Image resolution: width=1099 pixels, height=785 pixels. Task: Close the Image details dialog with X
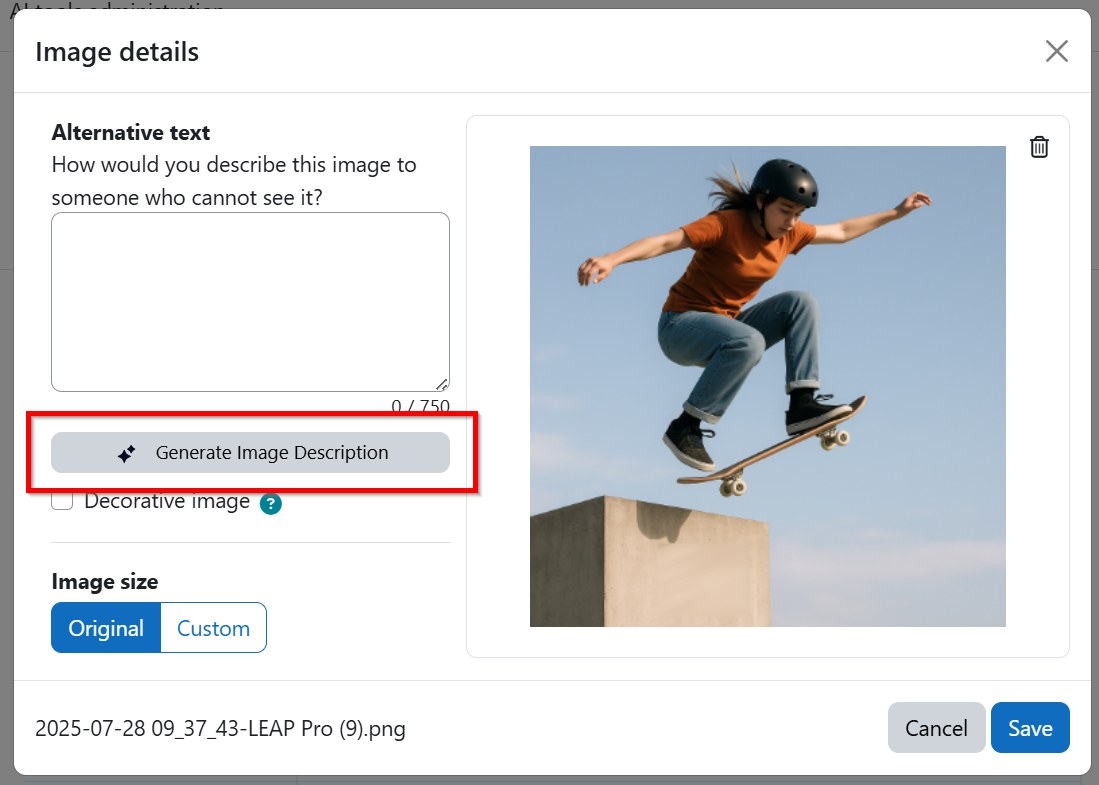[1056, 51]
